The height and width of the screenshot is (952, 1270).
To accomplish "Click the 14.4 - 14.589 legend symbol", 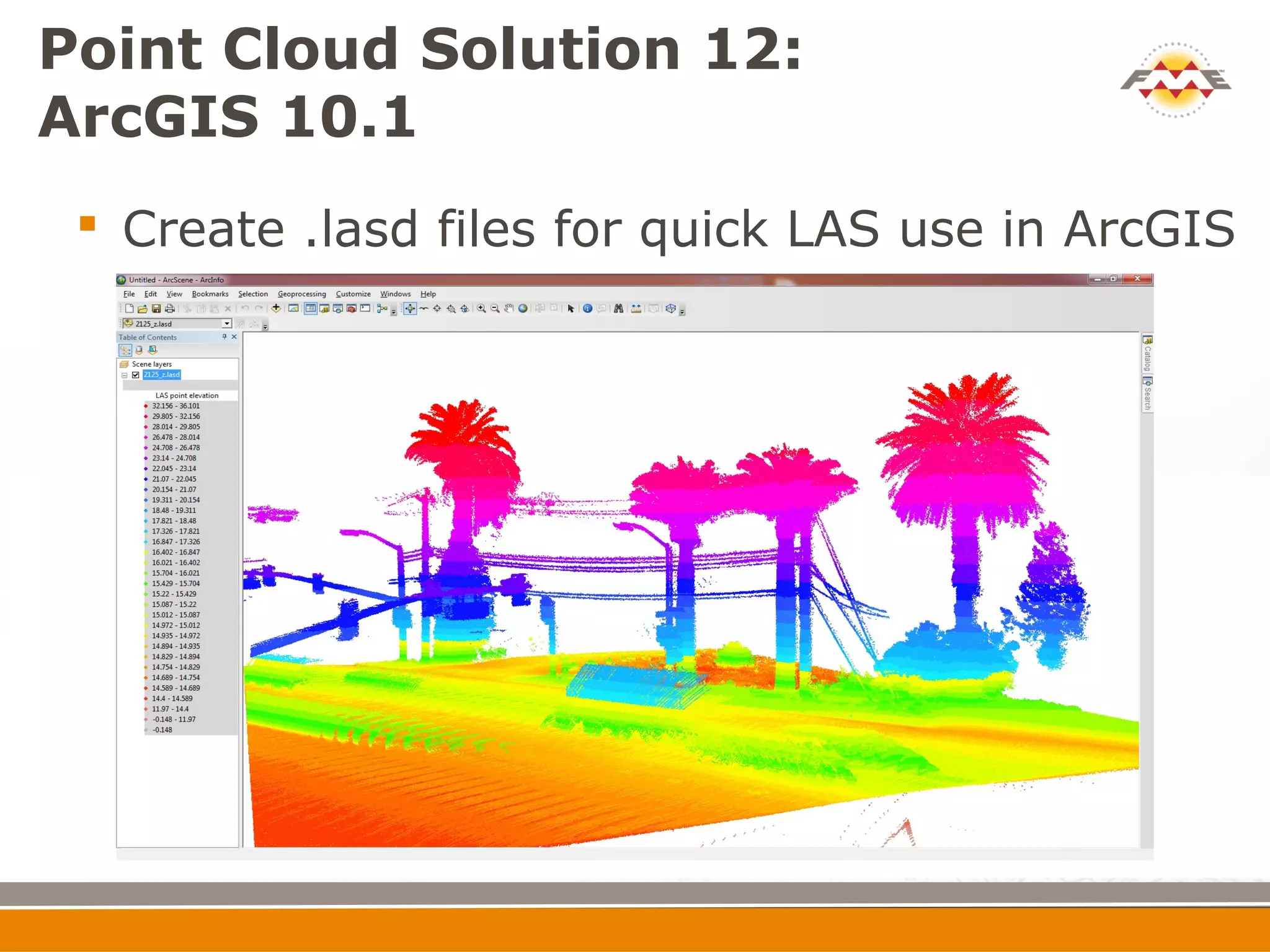I will (x=146, y=699).
